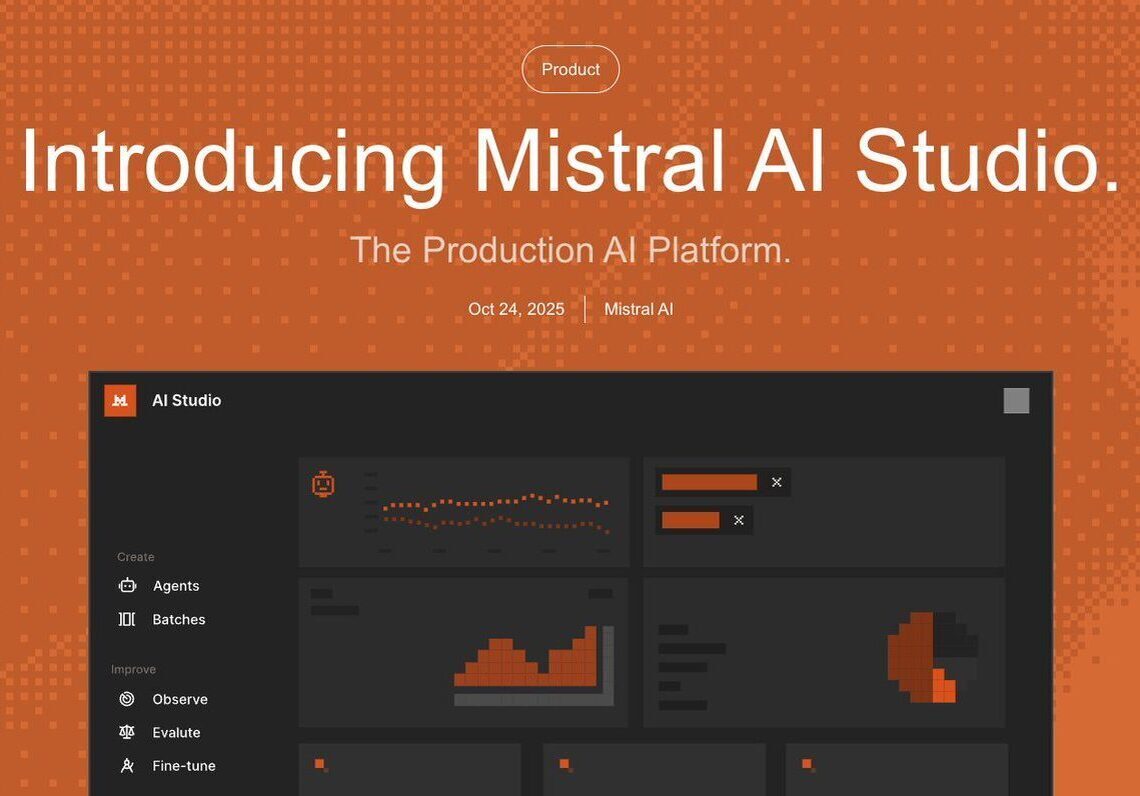Remove the longer orange filter tag via its X
Image resolution: width=1140 pixels, height=796 pixels.
pos(776,482)
